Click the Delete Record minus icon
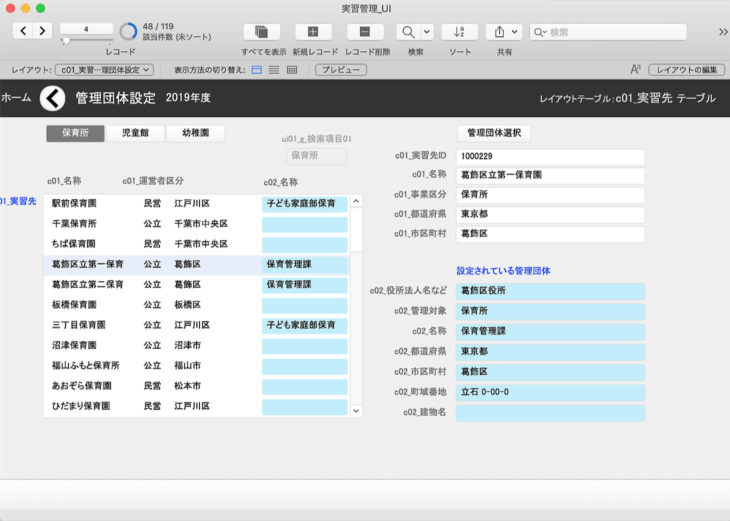Screen dimensions: 730x521 tap(365, 32)
